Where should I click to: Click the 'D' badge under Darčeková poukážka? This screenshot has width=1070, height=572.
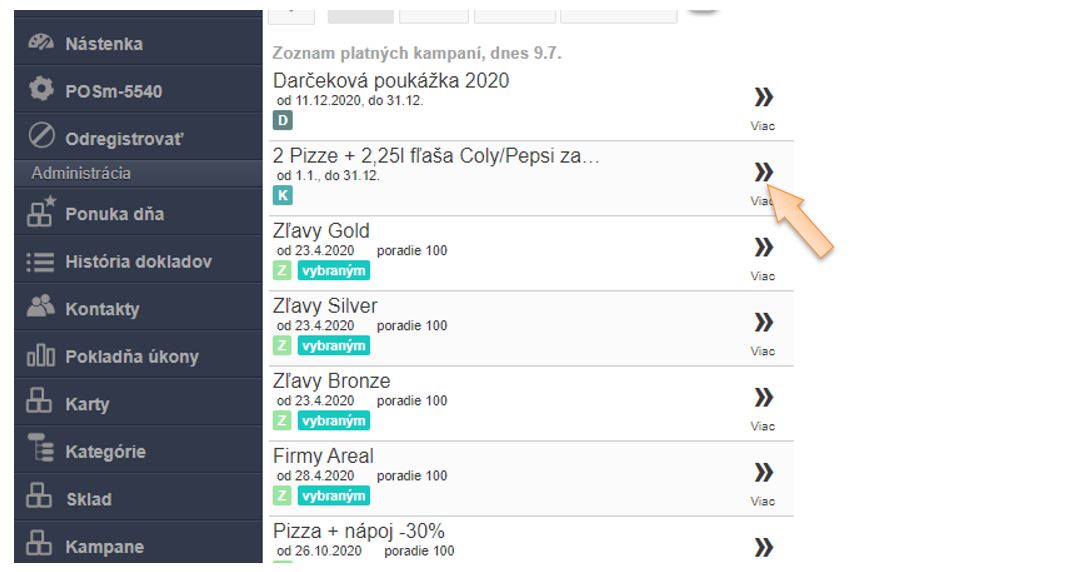tap(282, 120)
